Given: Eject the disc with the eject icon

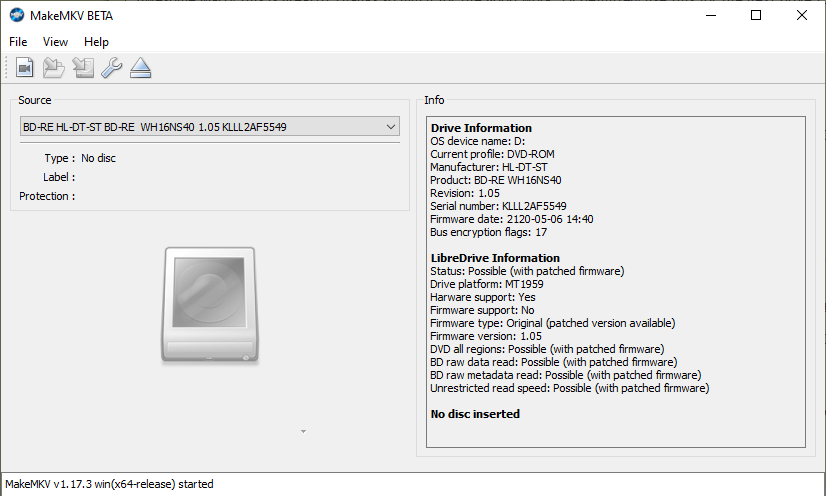Looking at the screenshot, I should 141,68.
